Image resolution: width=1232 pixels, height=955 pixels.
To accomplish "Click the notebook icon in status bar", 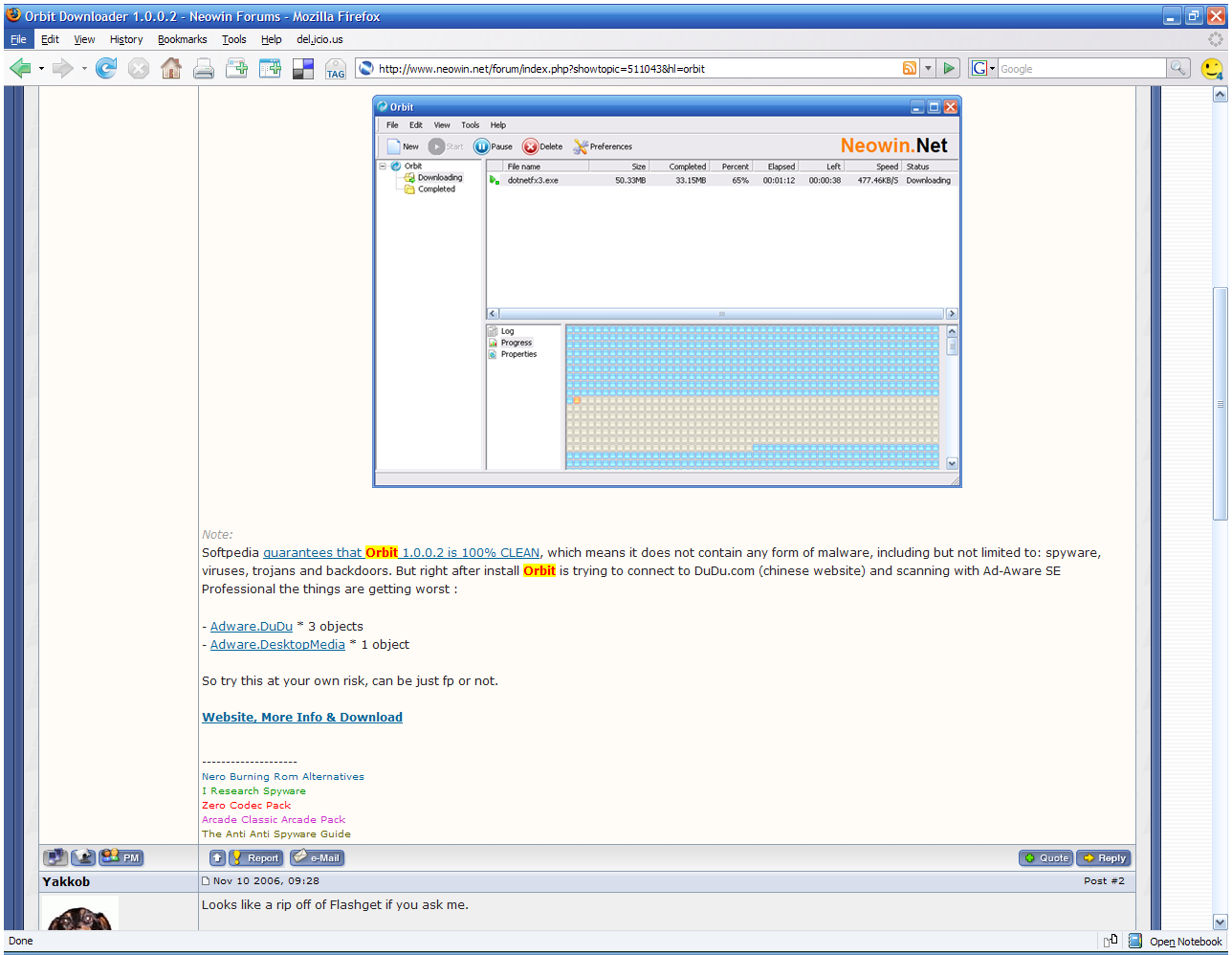I will click(1135, 941).
